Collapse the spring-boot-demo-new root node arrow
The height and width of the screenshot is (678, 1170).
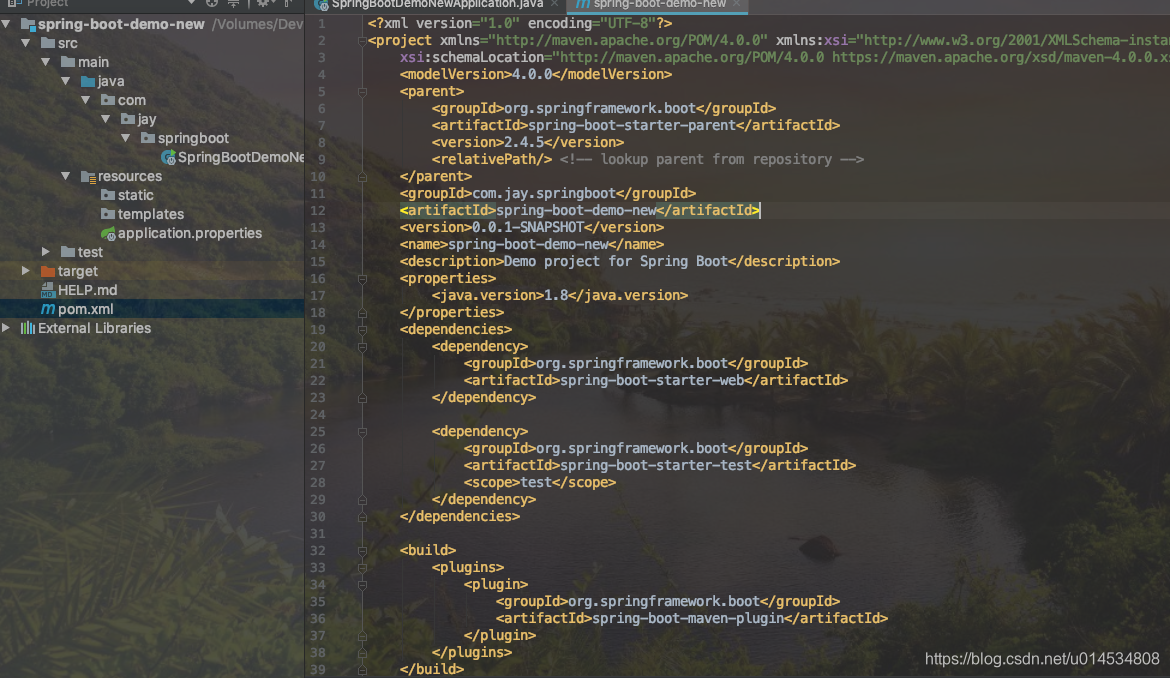tap(6, 24)
